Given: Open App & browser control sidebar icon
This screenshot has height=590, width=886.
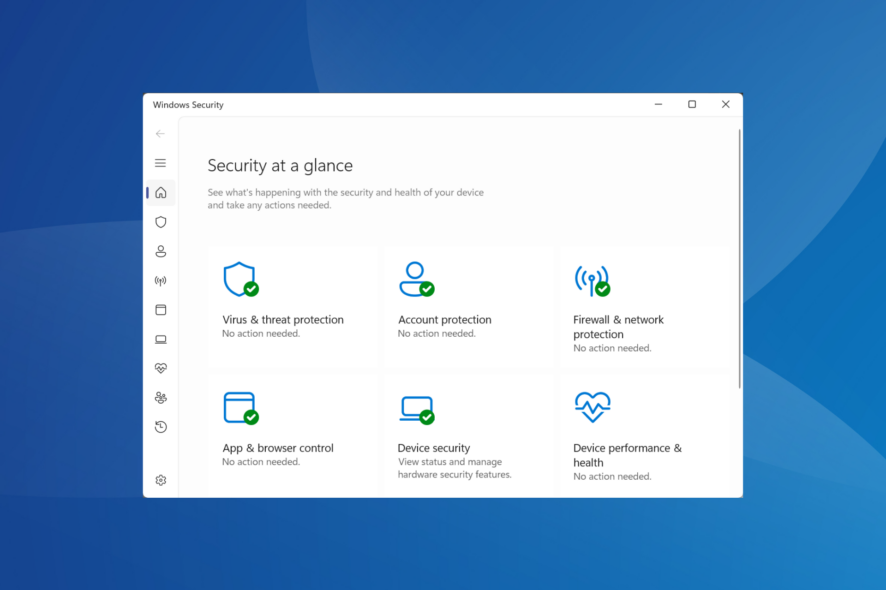Looking at the screenshot, I should pyautogui.click(x=161, y=310).
